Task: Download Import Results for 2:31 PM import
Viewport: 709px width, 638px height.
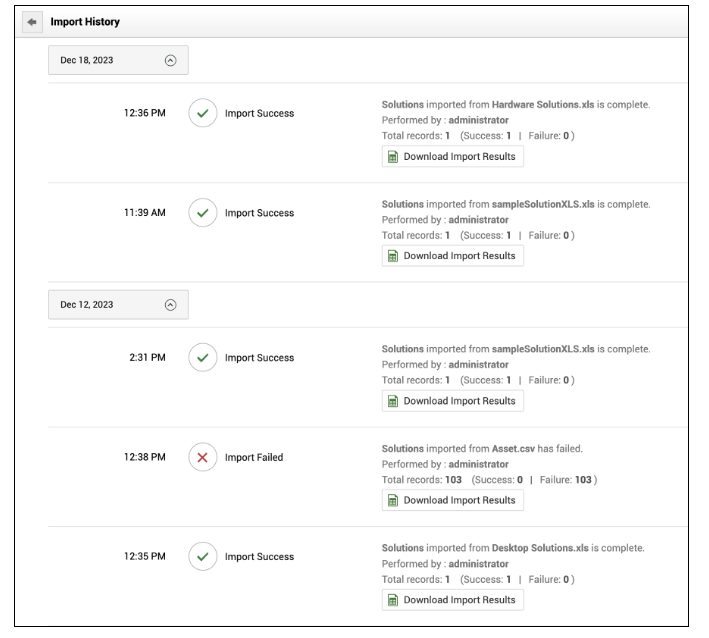Action: [x=452, y=401]
